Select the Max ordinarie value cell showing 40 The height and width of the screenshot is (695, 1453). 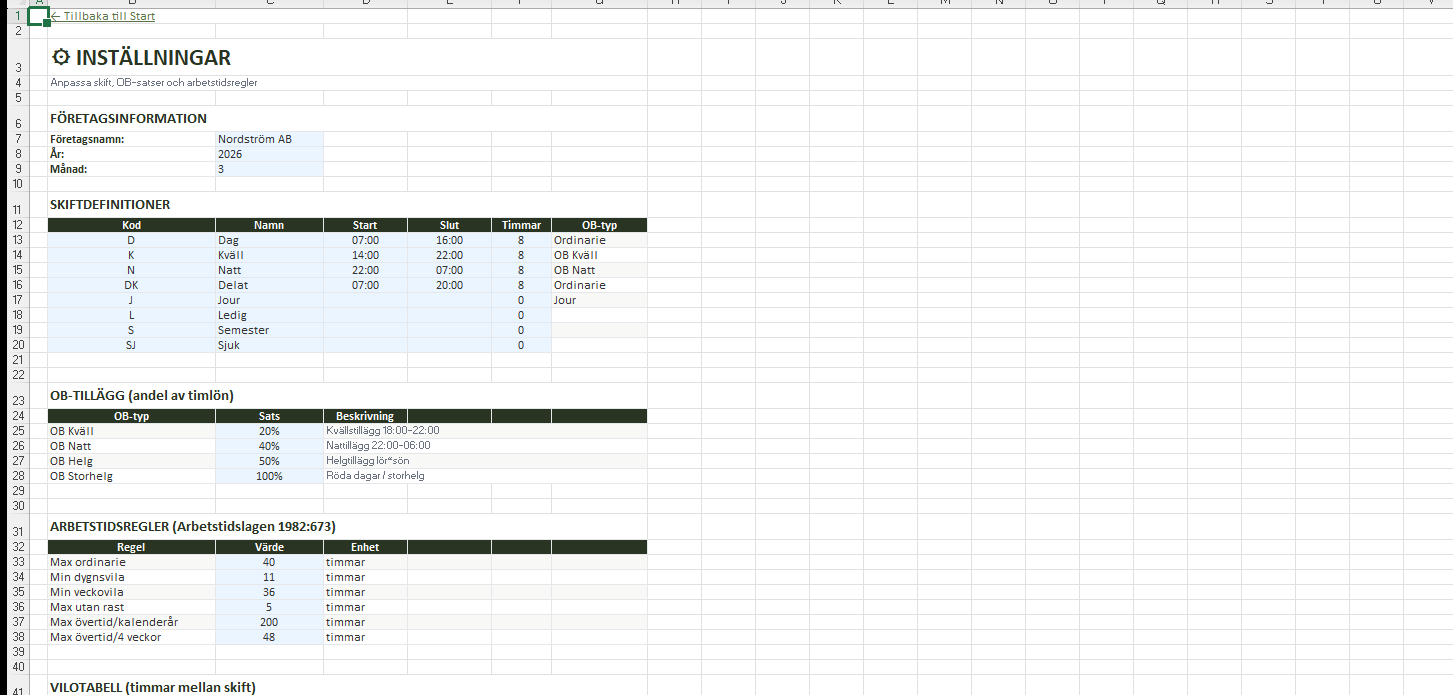(268, 562)
